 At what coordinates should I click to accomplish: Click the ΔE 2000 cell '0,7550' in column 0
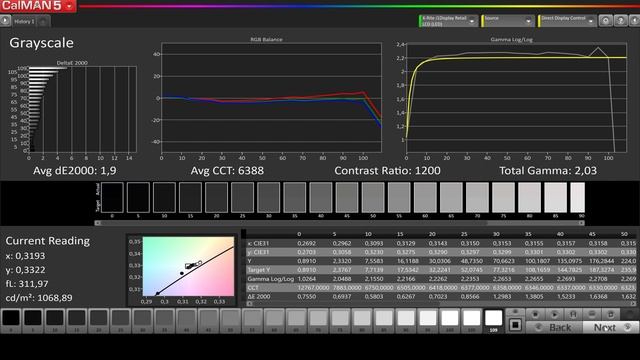[x=307, y=297]
